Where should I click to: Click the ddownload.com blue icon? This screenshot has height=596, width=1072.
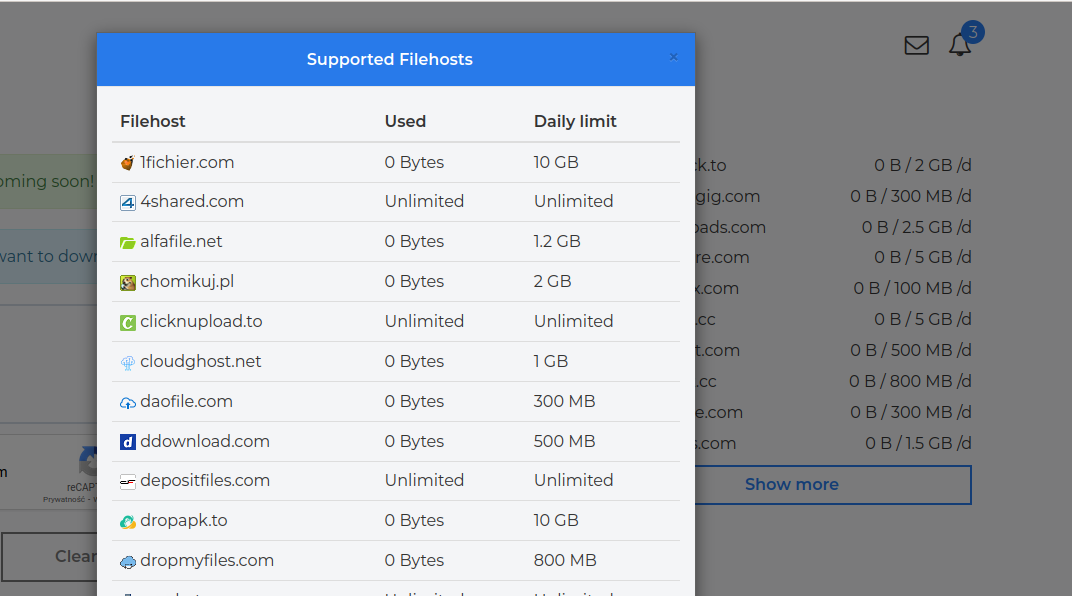click(x=127, y=442)
